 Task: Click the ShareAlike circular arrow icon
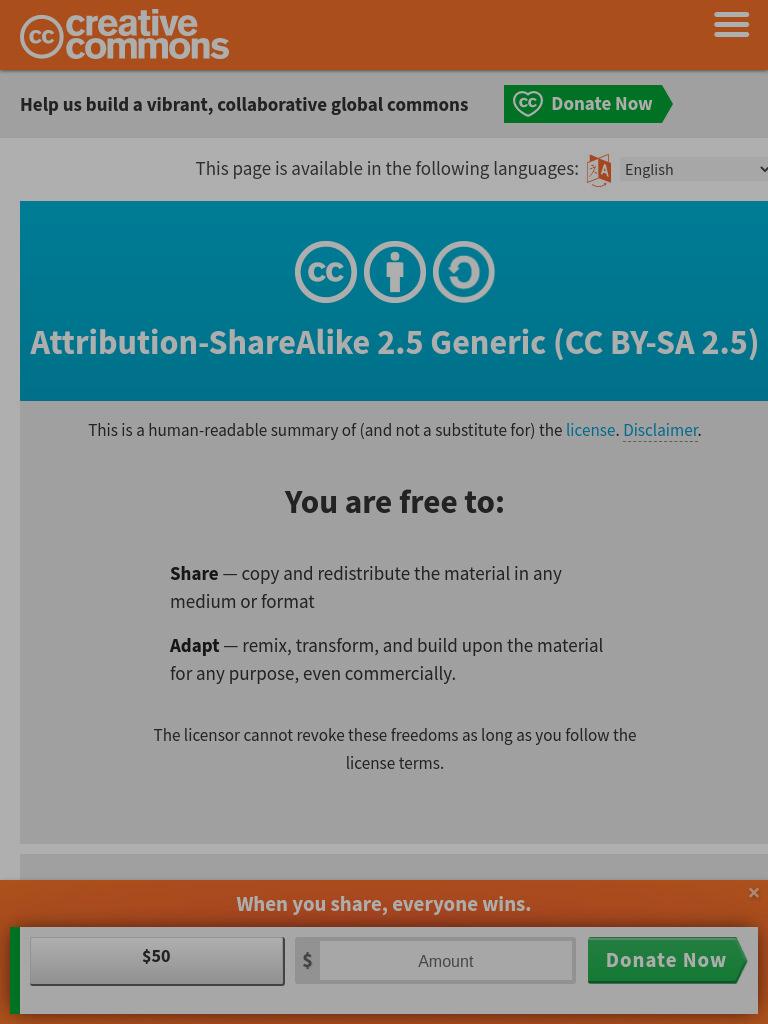[464, 272]
